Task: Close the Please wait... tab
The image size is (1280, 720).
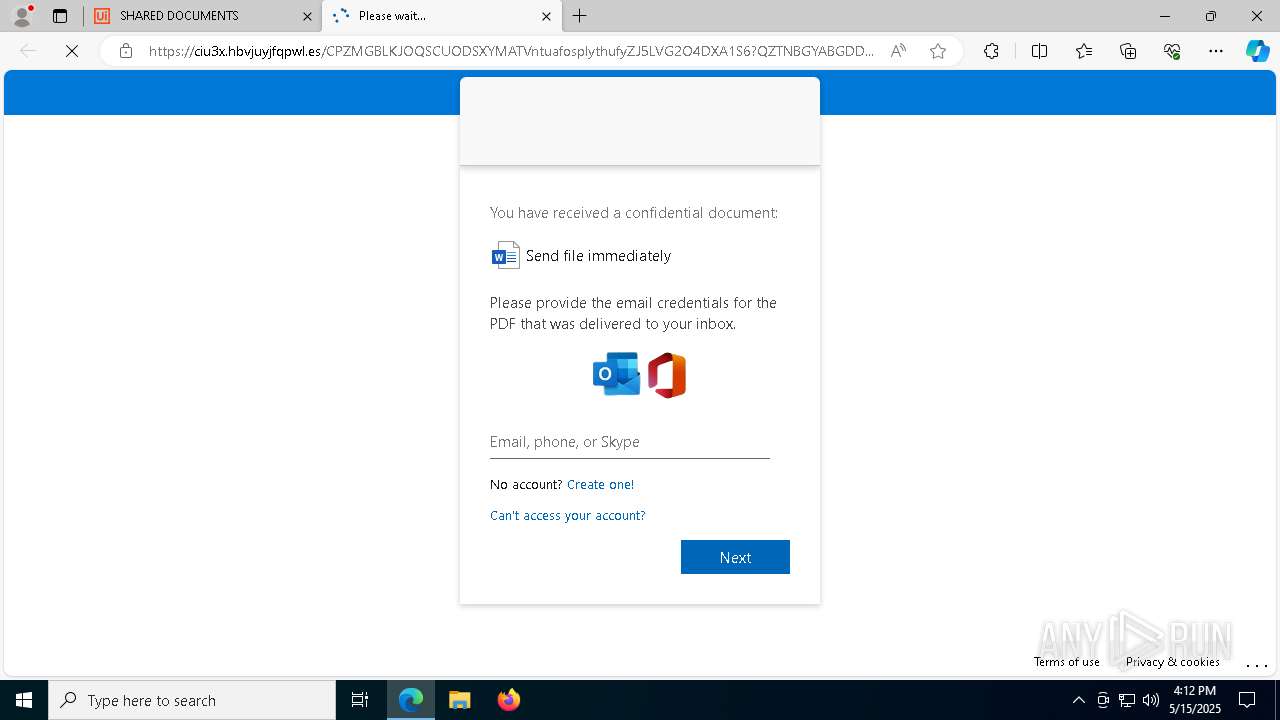Action: [546, 16]
